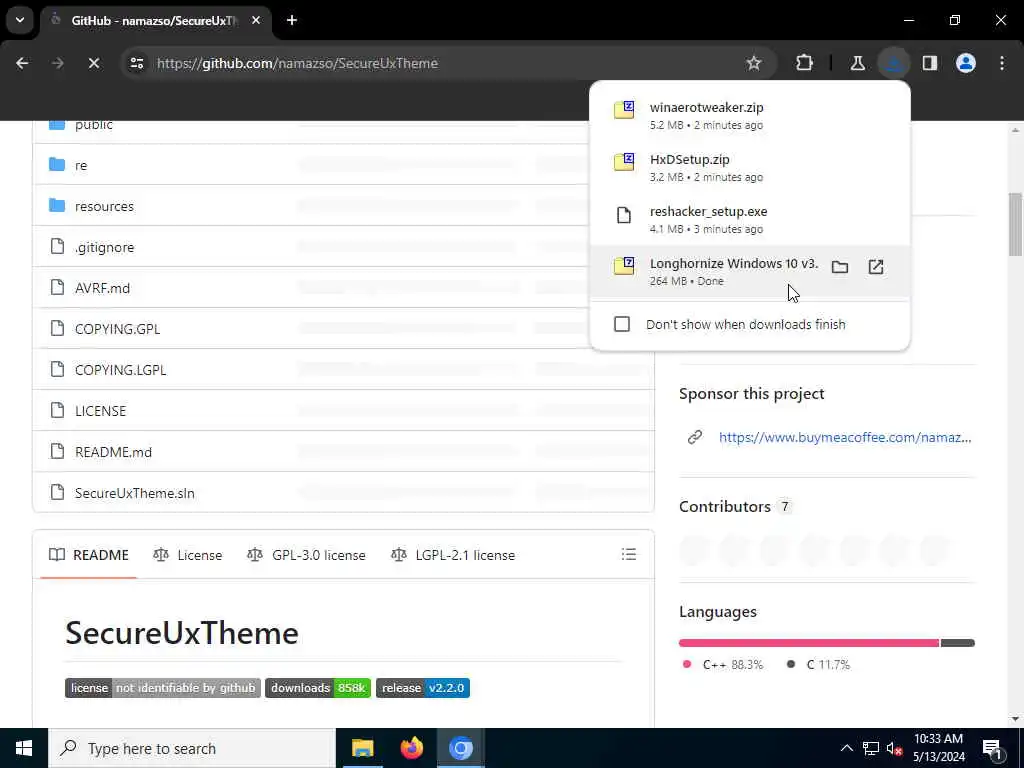Open a new tab with plus button

coord(292,20)
